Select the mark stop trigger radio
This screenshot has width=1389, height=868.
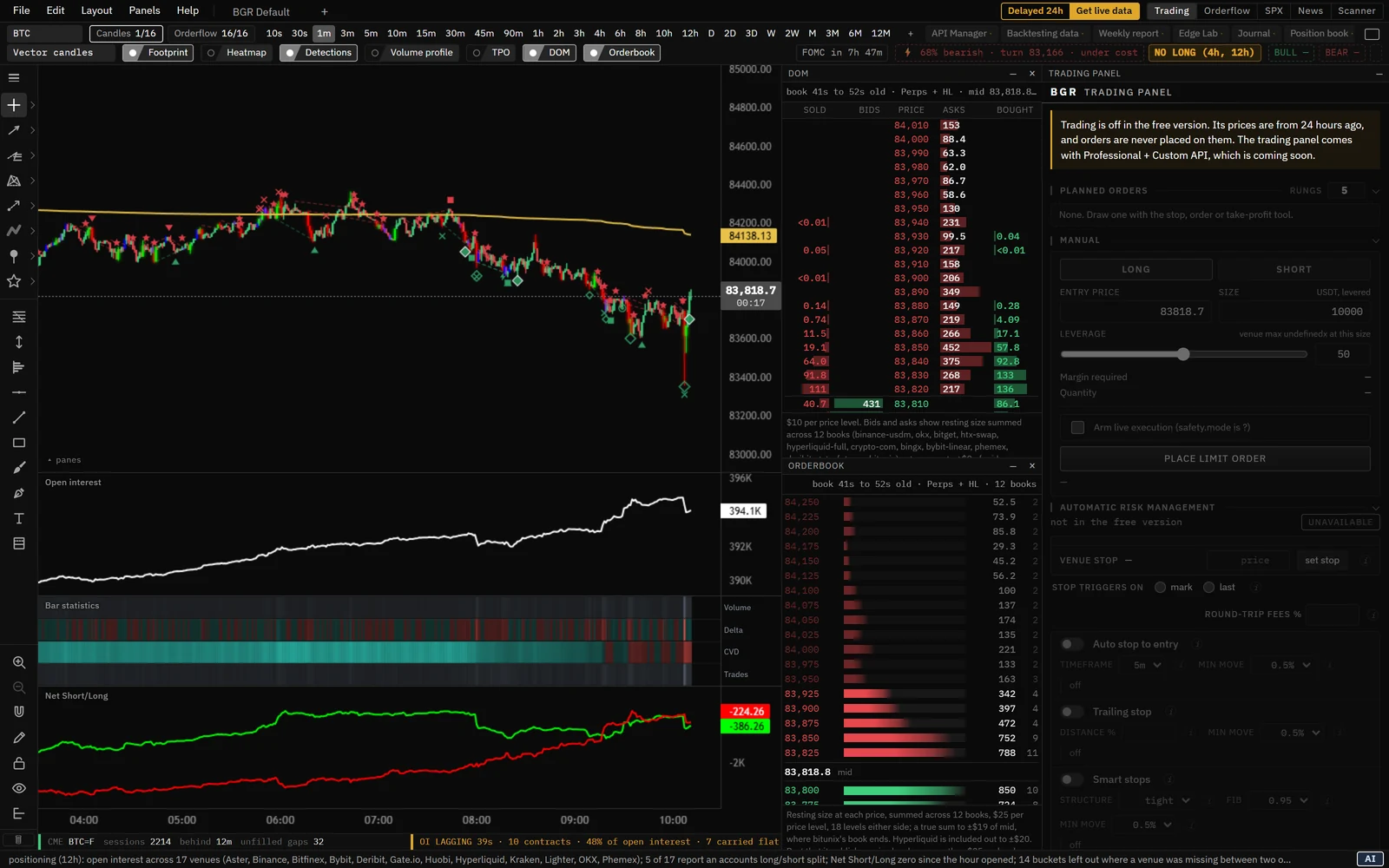[1160, 588]
